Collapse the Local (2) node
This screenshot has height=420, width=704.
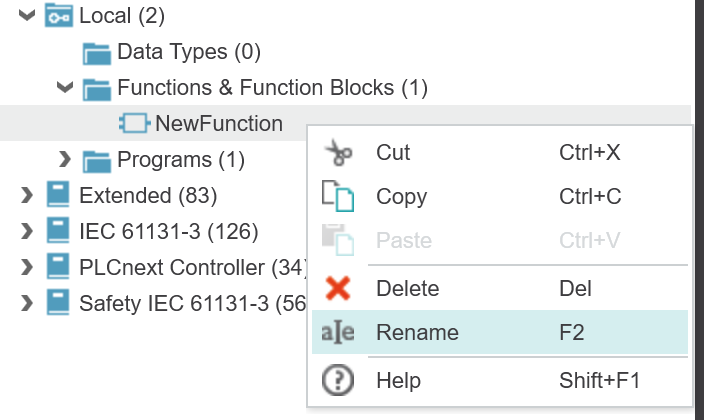[27, 15]
